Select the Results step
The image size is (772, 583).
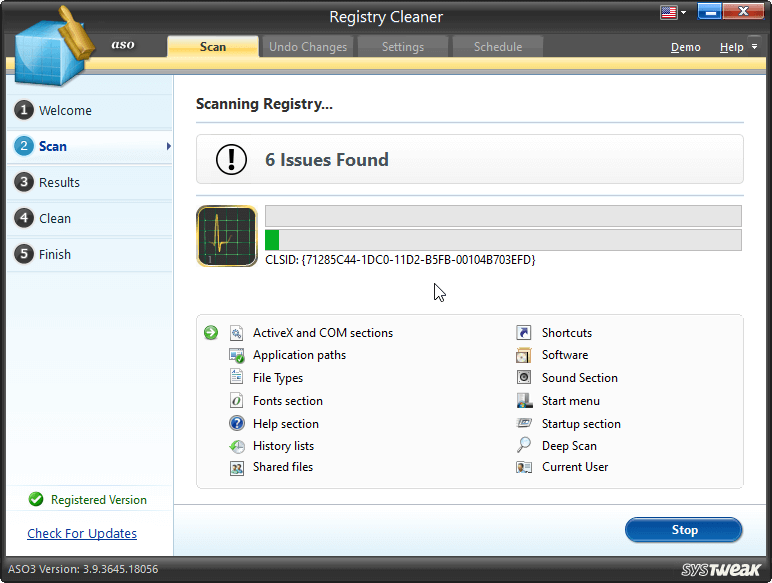pos(90,182)
